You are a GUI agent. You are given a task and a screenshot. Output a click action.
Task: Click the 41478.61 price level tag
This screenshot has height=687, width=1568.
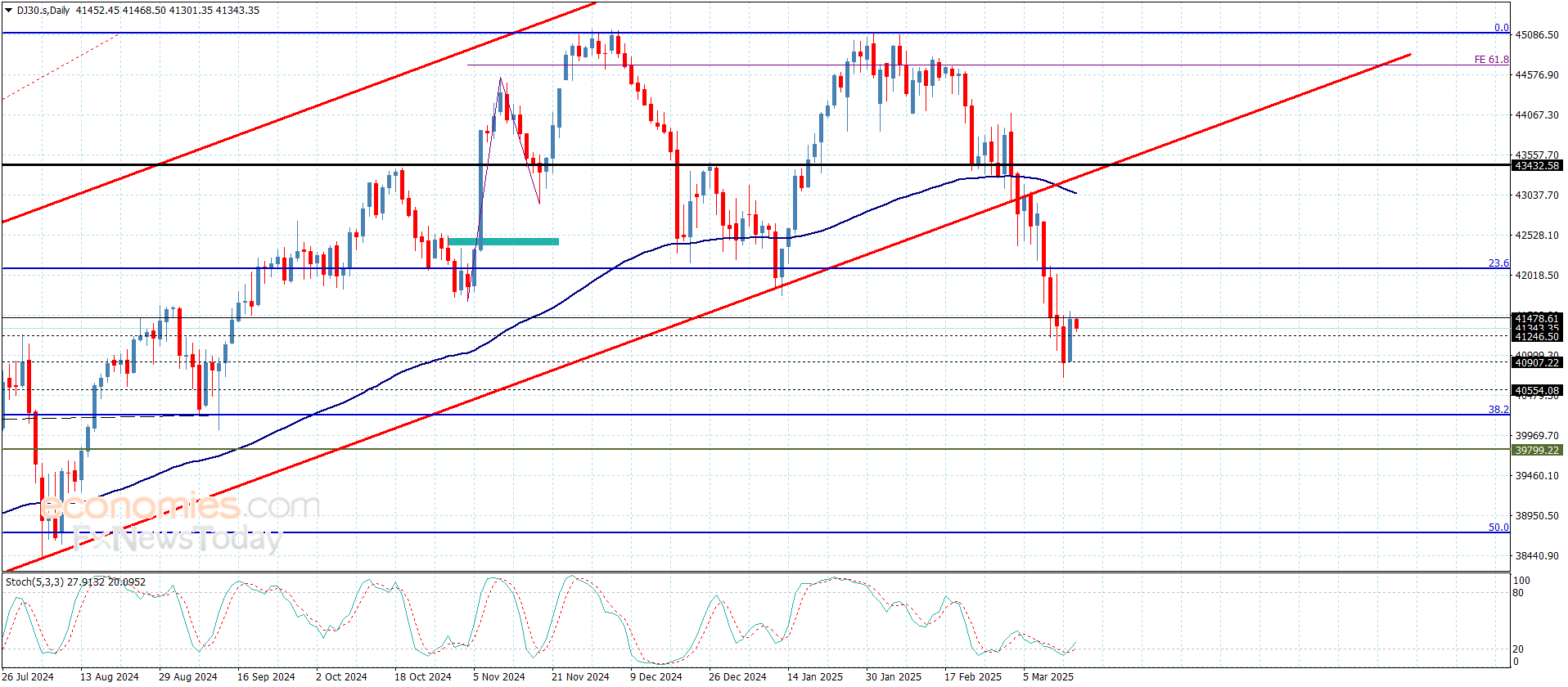[x=1537, y=318]
